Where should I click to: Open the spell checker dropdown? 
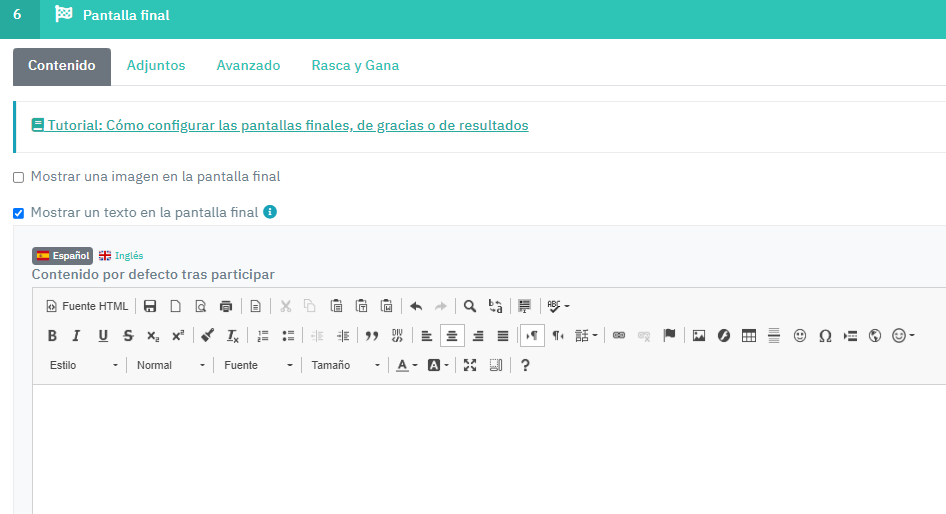558,306
